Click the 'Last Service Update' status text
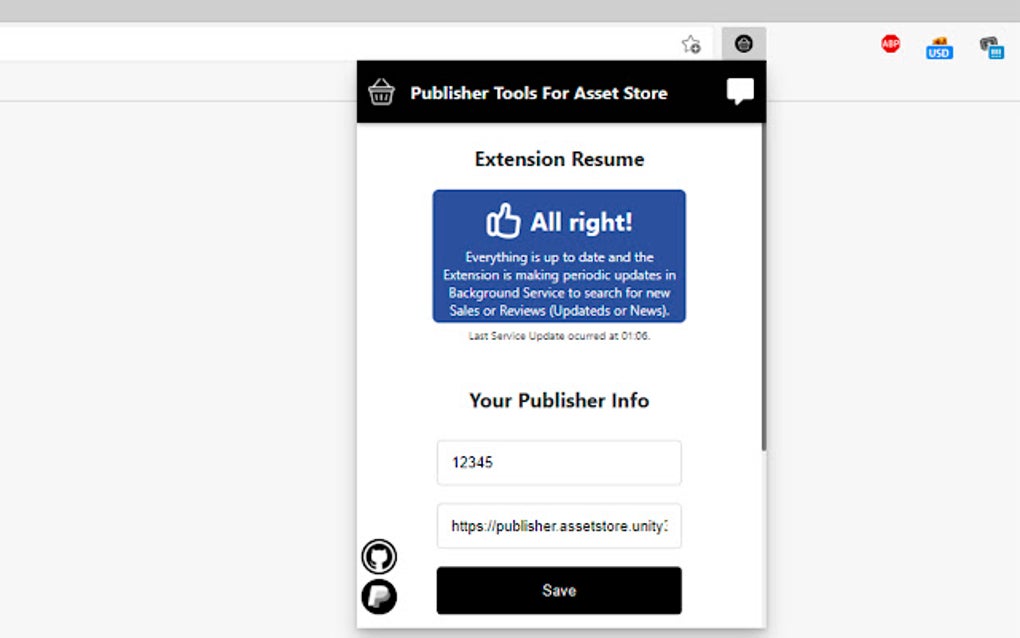Screen dimensions: 1020x638 (x=558, y=336)
